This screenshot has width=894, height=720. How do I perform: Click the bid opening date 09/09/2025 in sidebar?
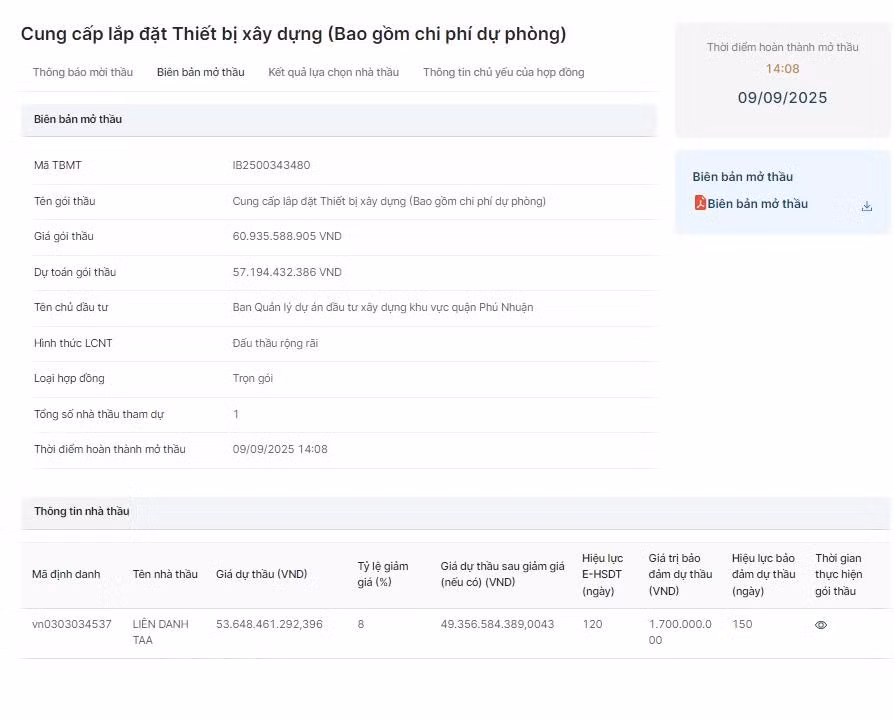coord(782,98)
